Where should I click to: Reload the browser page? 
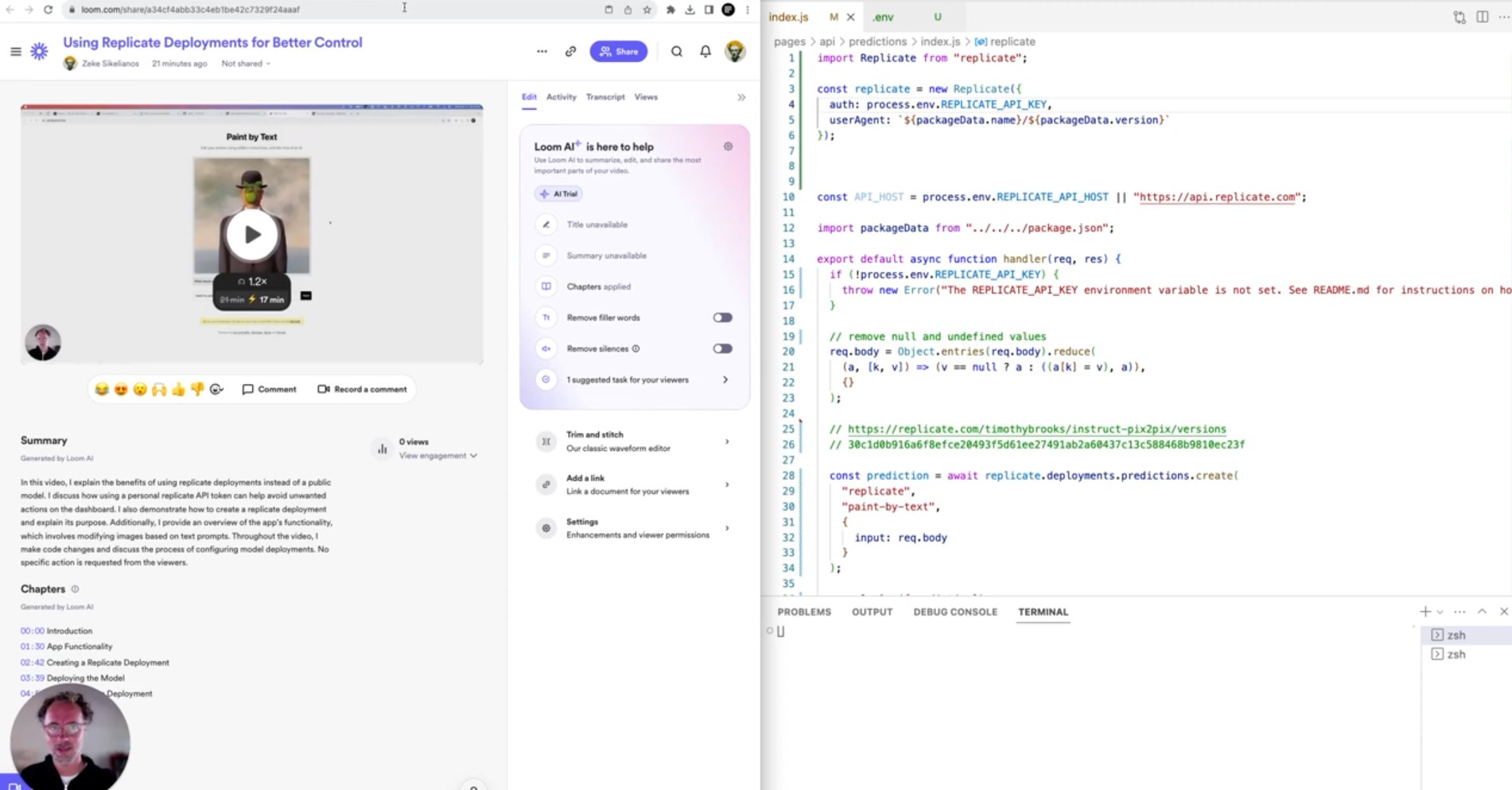click(x=48, y=10)
